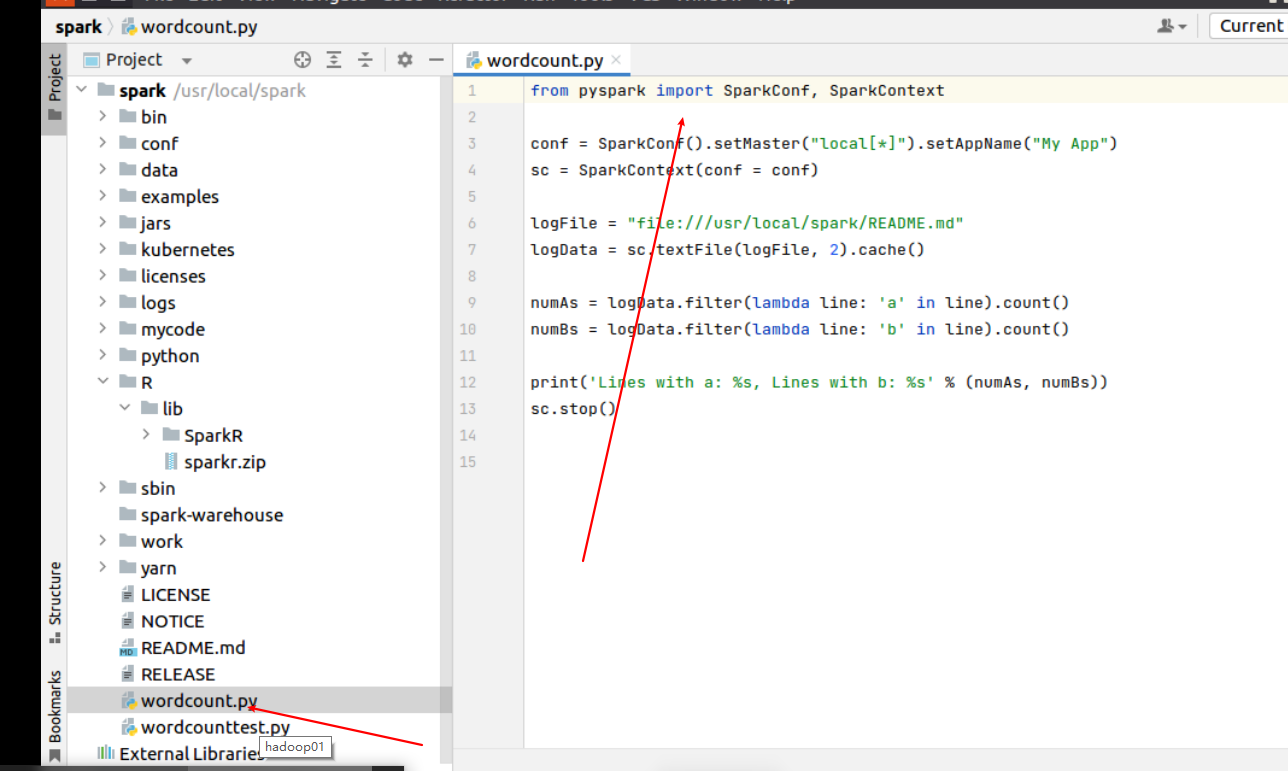The width and height of the screenshot is (1288, 771).
Task: Expand the conf folder
Action: [x=103, y=143]
